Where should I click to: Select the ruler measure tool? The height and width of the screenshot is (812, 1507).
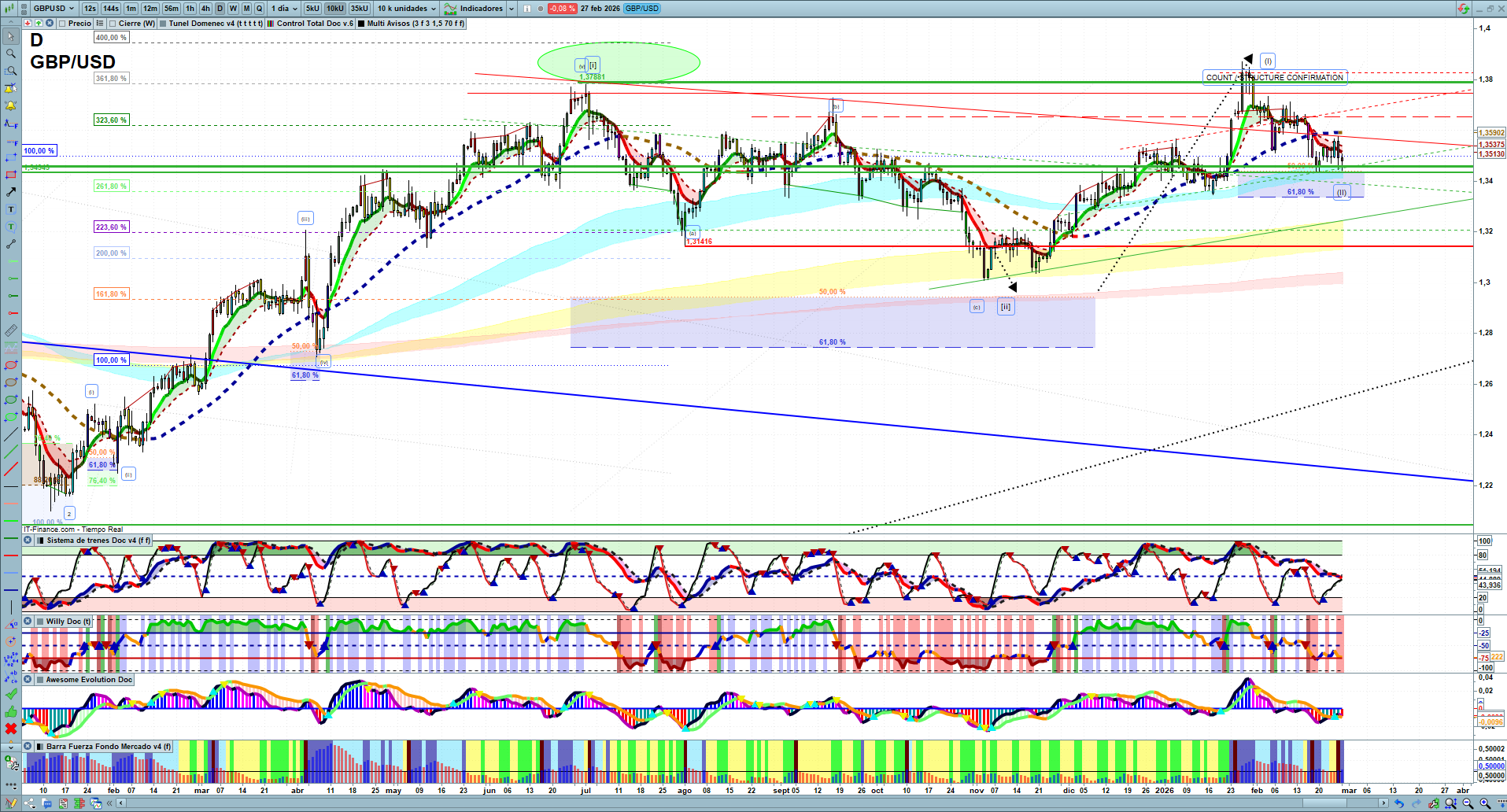[x=11, y=330]
